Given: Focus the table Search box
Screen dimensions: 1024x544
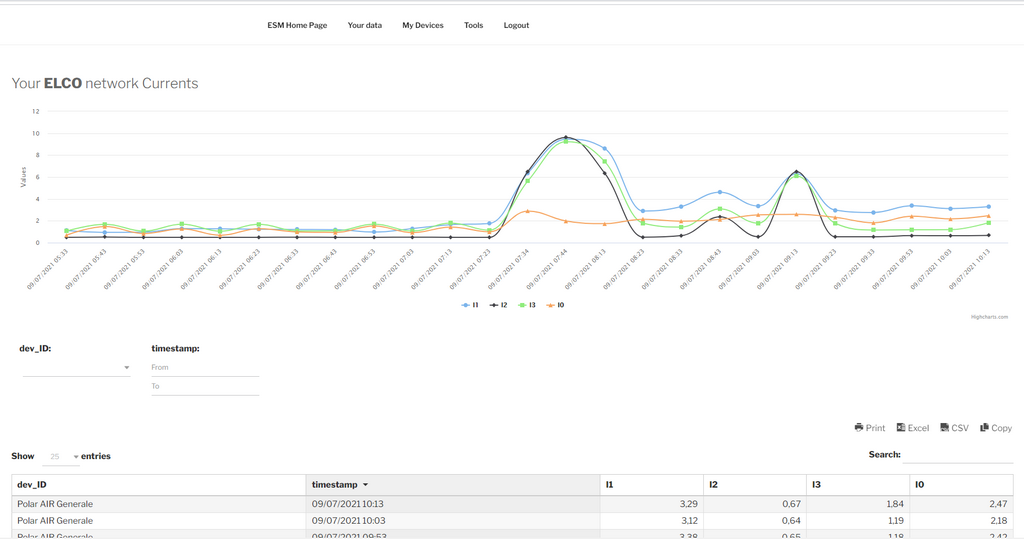Looking at the screenshot, I should 957,455.
